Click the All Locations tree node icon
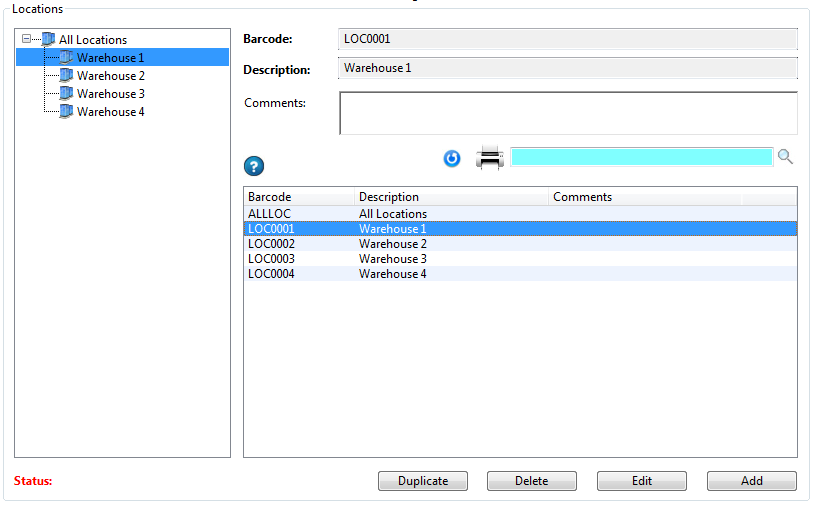 pyautogui.click(x=48, y=40)
